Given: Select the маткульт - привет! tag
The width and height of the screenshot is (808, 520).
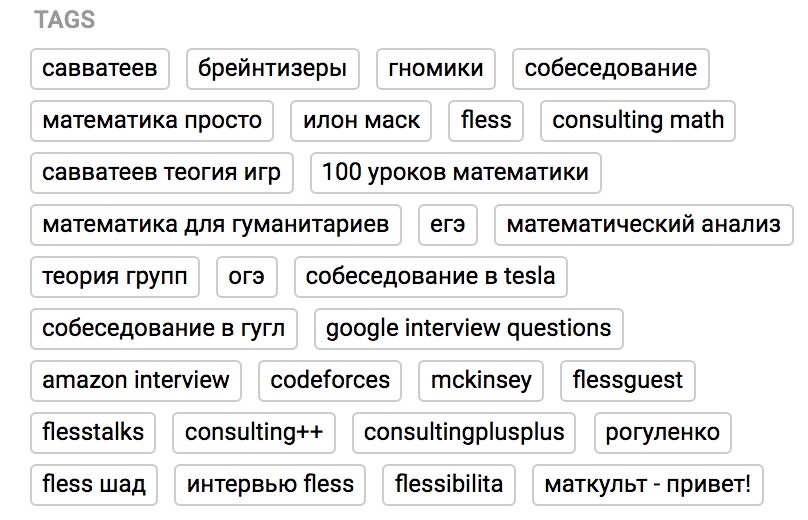Looking at the screenshot, I should pyautogui.click(x=647, y=485).
